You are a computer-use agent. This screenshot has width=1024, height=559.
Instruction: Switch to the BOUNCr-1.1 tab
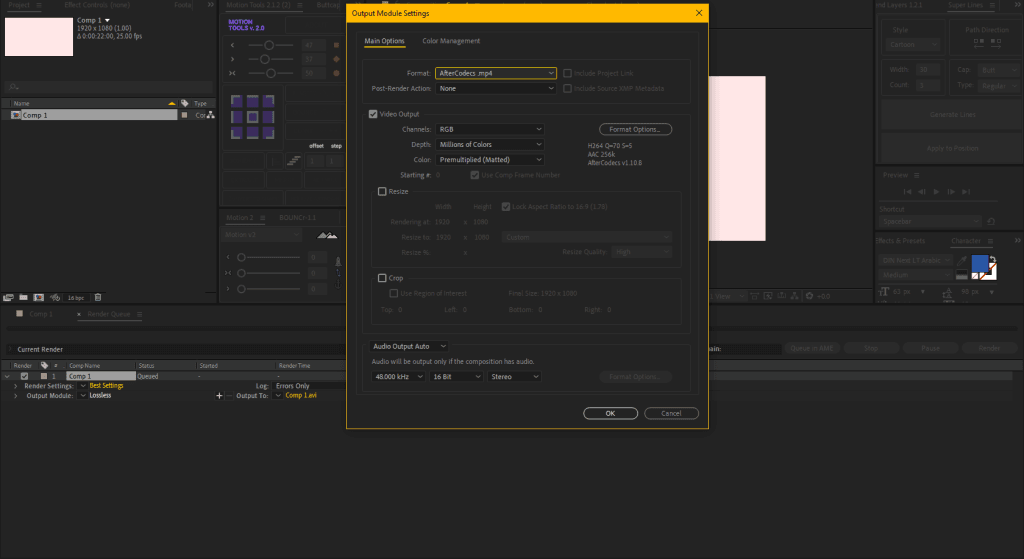coord(297,217)
